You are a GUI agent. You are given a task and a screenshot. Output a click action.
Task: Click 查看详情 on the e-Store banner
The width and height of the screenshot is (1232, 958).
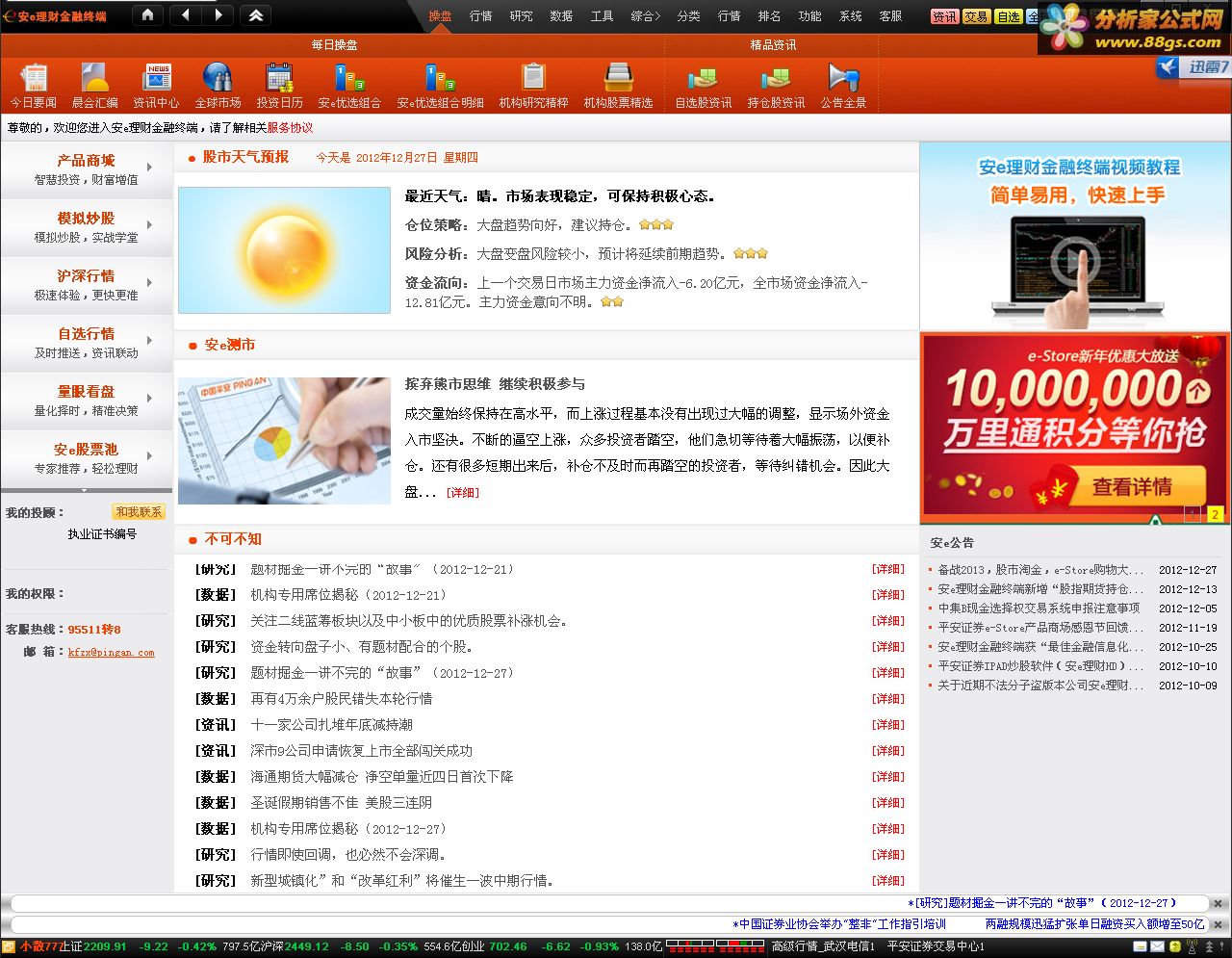1132,487
